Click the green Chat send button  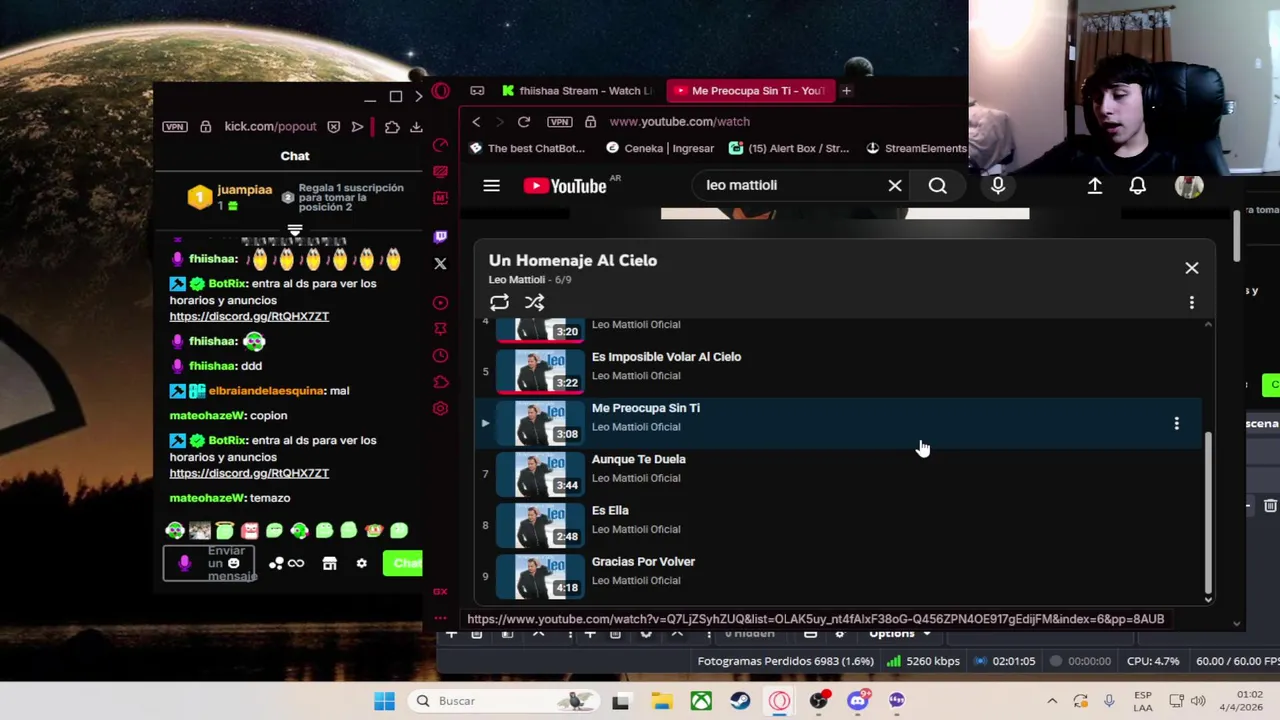(404, 564)
